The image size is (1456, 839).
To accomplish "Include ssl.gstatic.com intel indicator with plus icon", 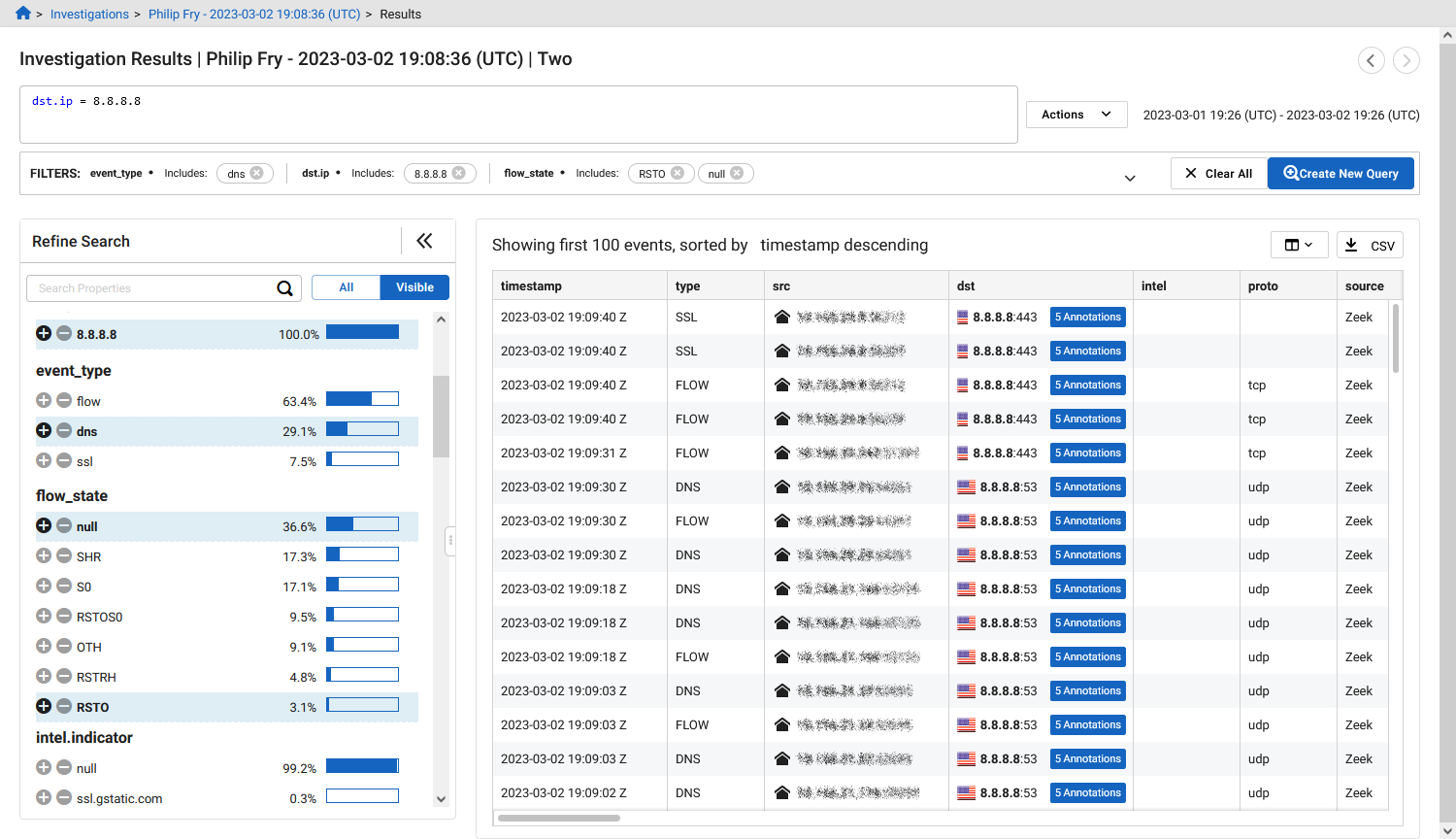I will pos(44,797).
